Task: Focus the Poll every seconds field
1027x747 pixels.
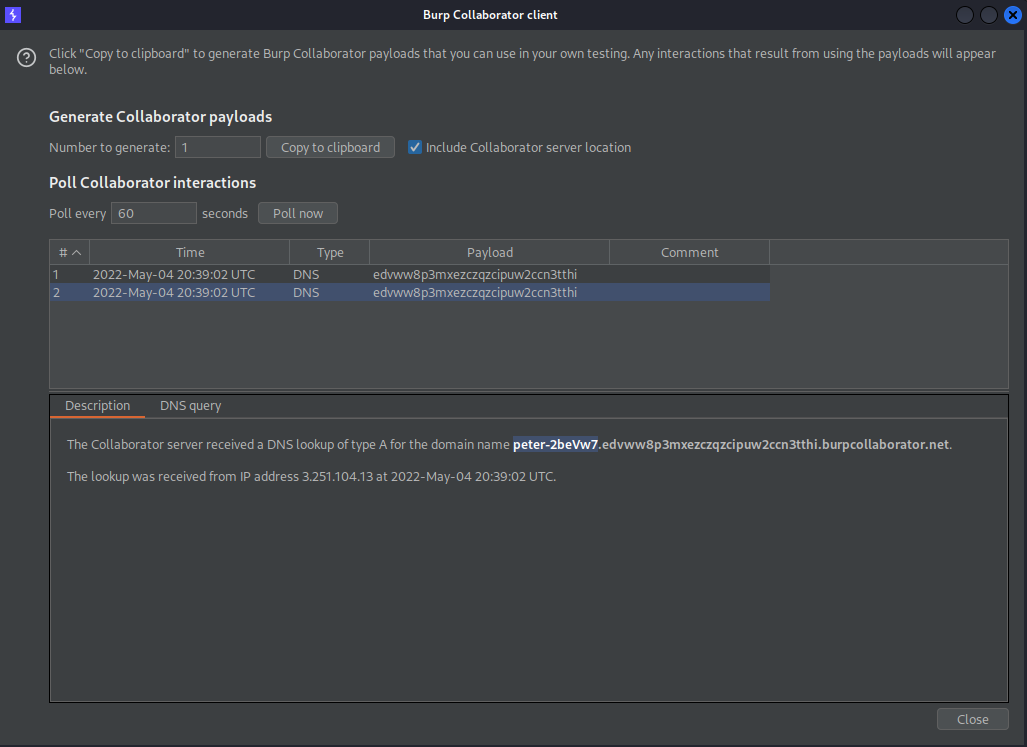Action: [x=154, y=213]
